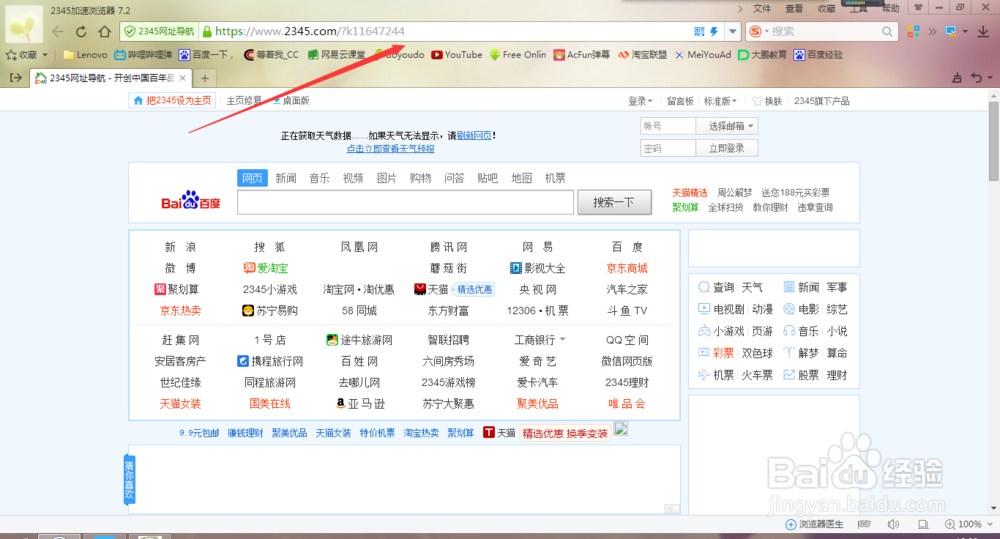
Task: Click 把2345设为主页 link
Action: (173, 101)
